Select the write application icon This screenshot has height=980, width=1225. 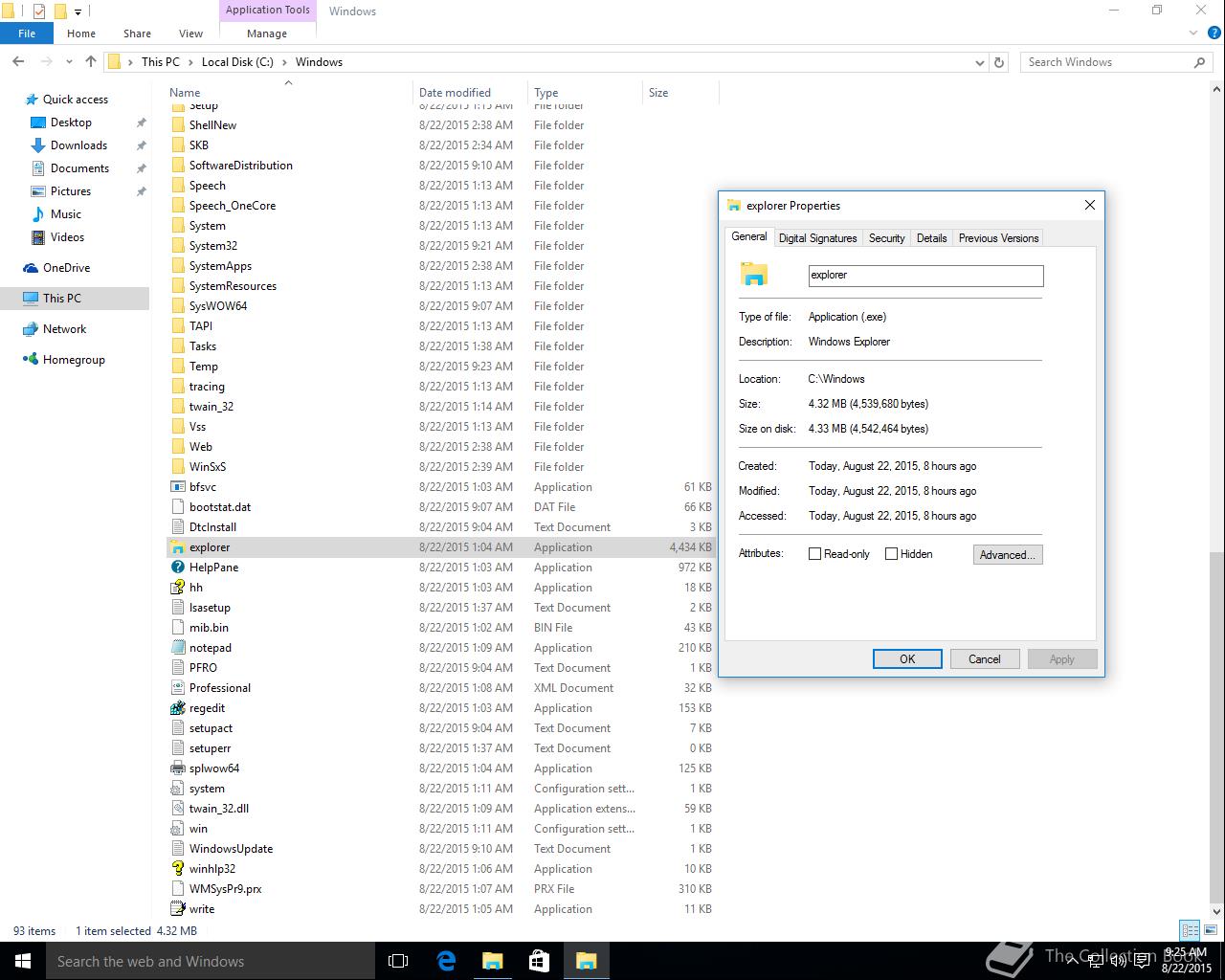177,909
